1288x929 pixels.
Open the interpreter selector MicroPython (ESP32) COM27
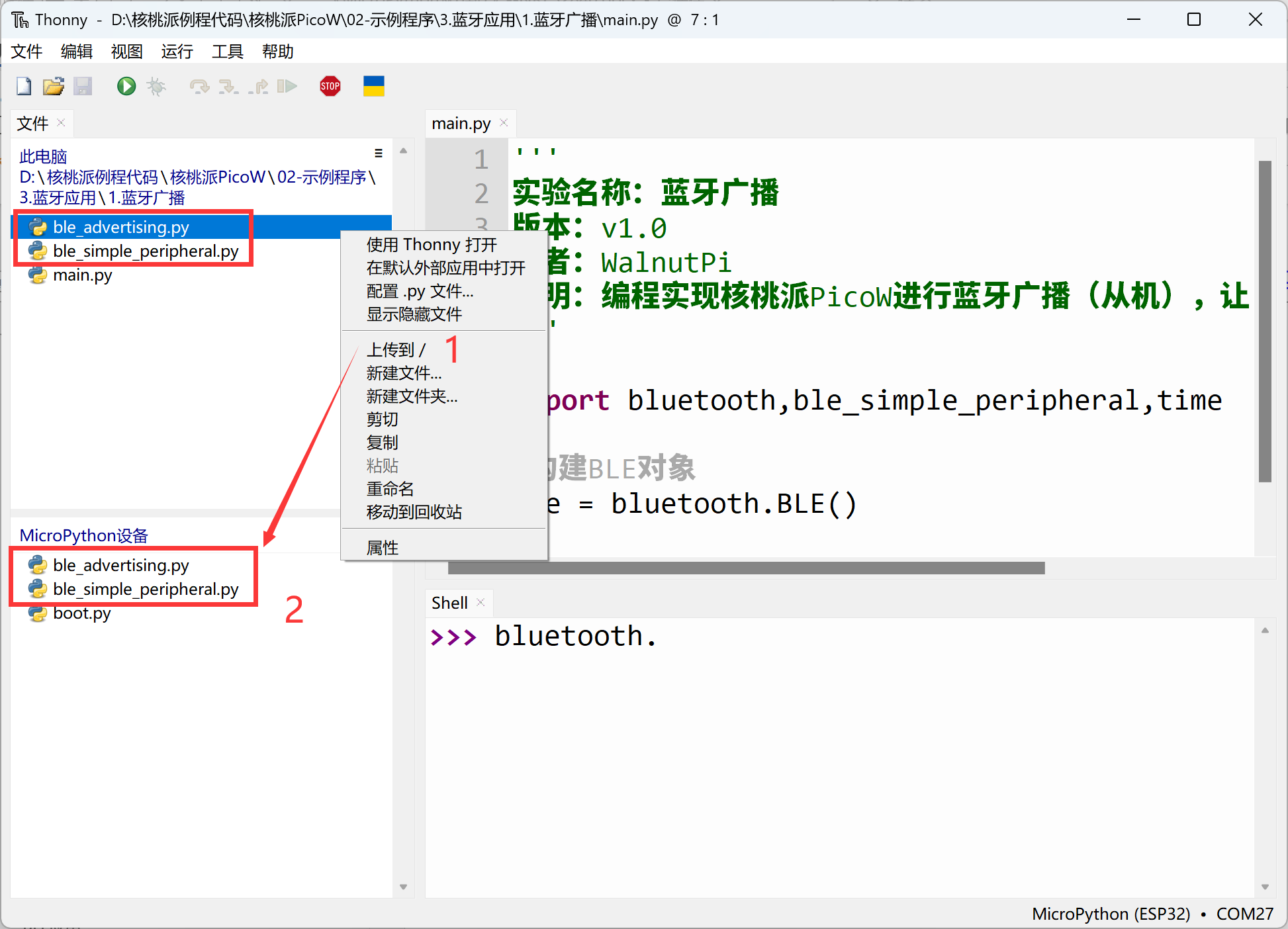[1152, 914]
